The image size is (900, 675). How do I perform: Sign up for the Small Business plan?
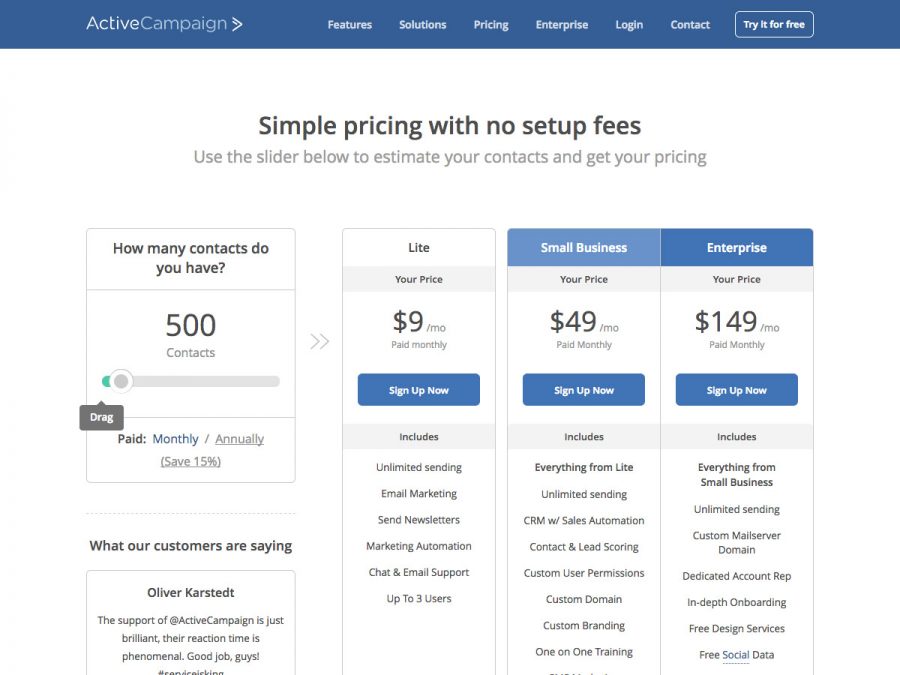583,389
